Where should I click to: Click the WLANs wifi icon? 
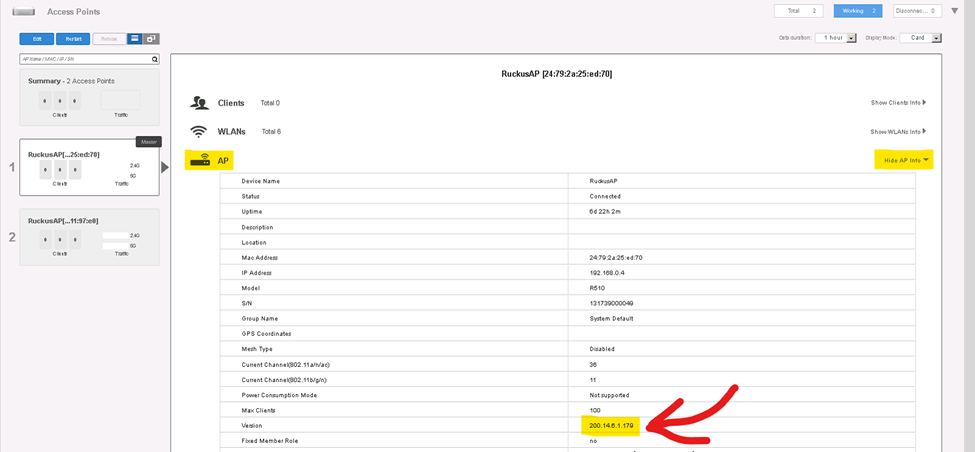point(198,132)
